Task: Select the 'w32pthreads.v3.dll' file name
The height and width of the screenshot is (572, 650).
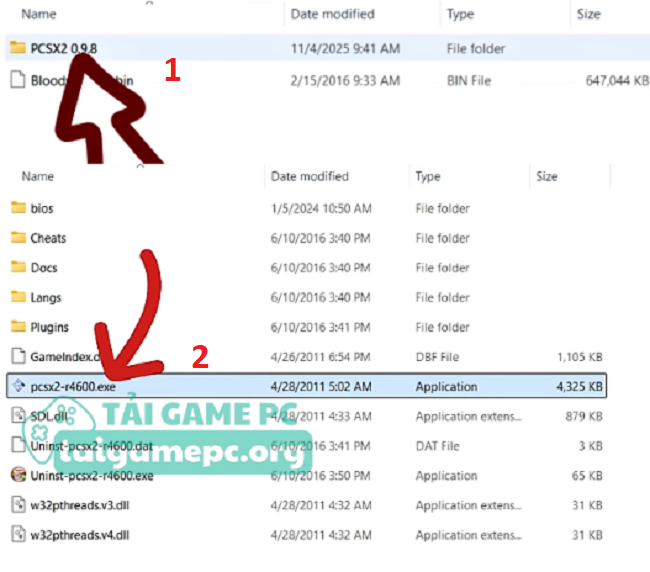Action: [80, 505]
